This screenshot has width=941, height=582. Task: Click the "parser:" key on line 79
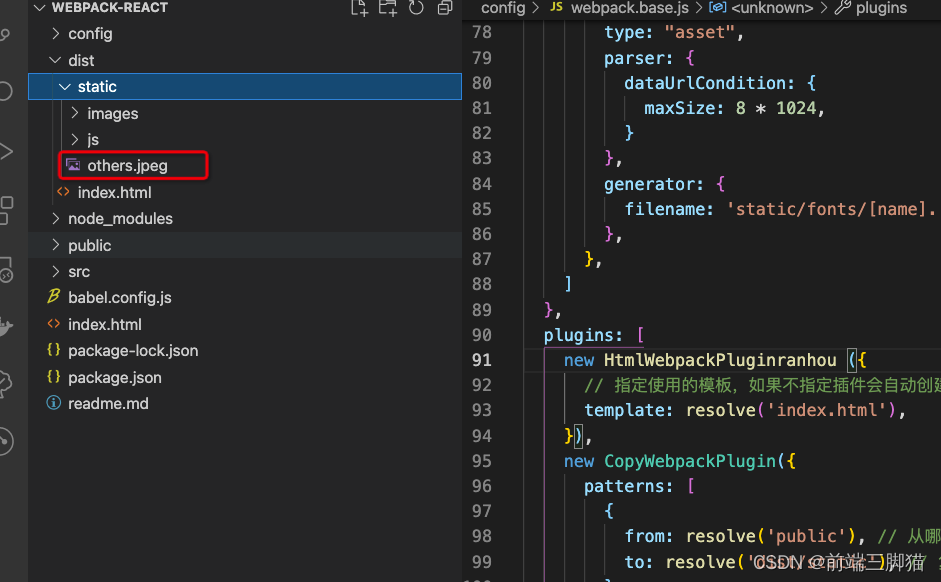[x=639, y=58]
